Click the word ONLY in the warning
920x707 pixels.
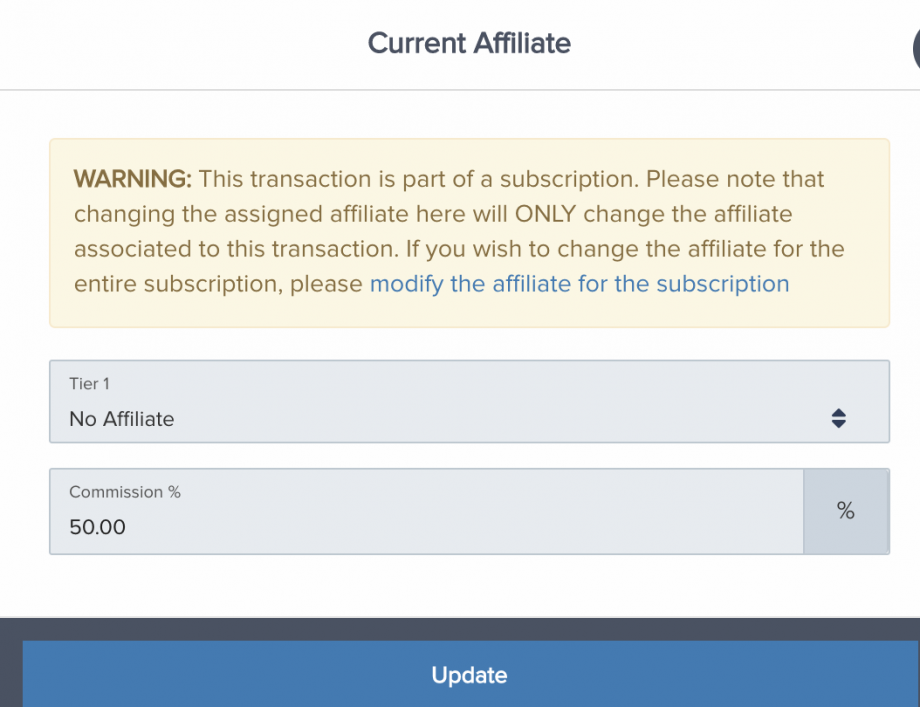[545, 214]
